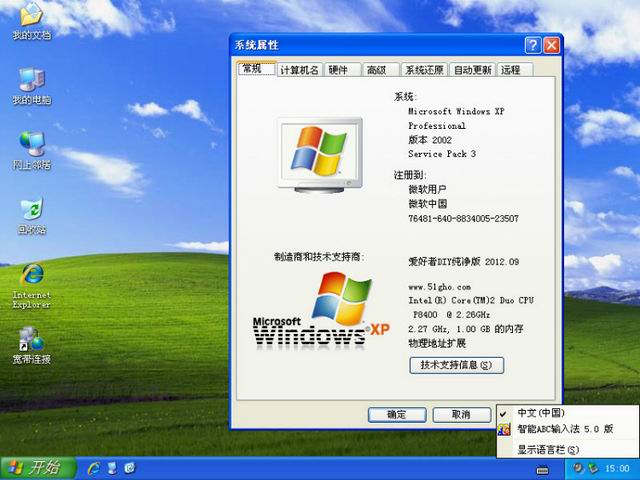Select the 回收站 recycle bin icon

(x=31, y=216)
